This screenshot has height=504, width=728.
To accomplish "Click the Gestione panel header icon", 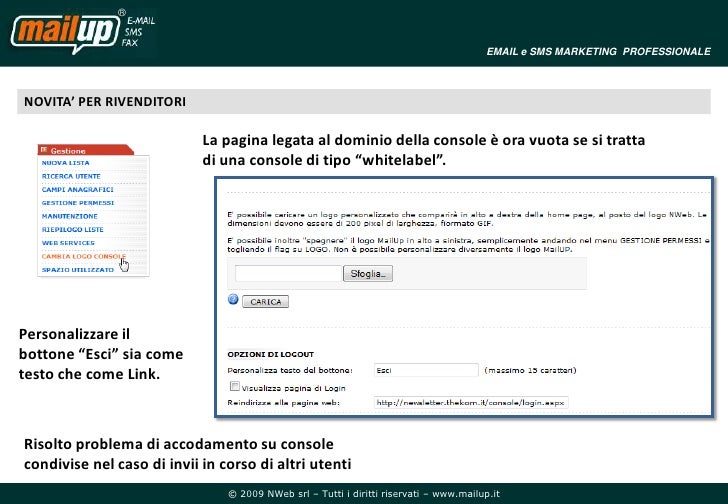I will [44, 150].
